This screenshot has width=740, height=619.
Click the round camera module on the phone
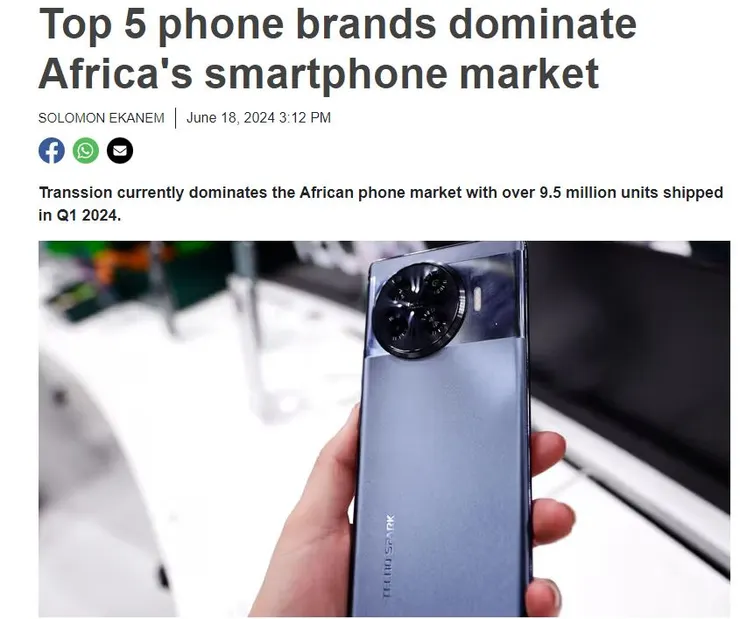(x=419, y=310)
